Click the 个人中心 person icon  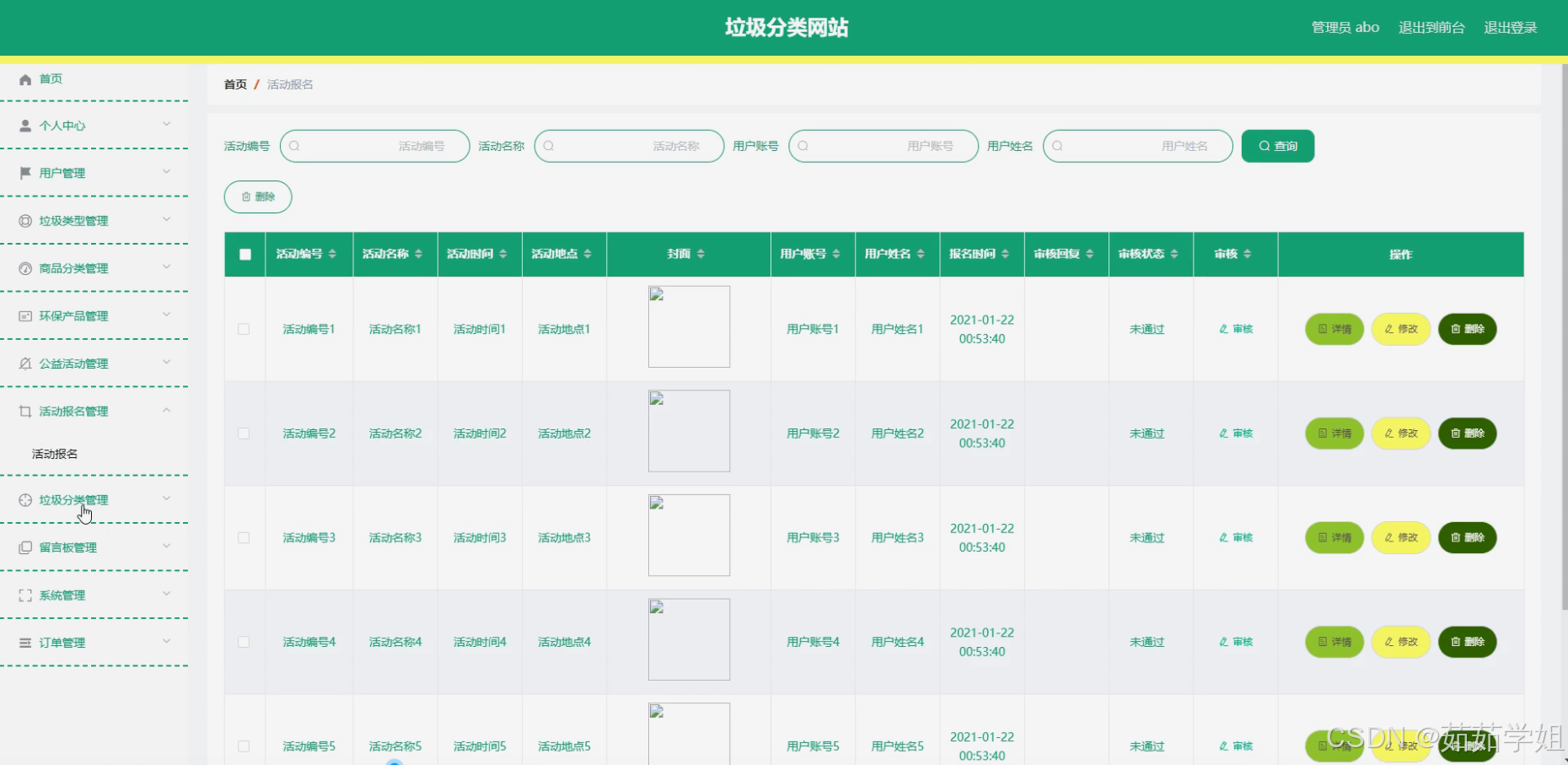pyautogui.click(x=24, y=125)
